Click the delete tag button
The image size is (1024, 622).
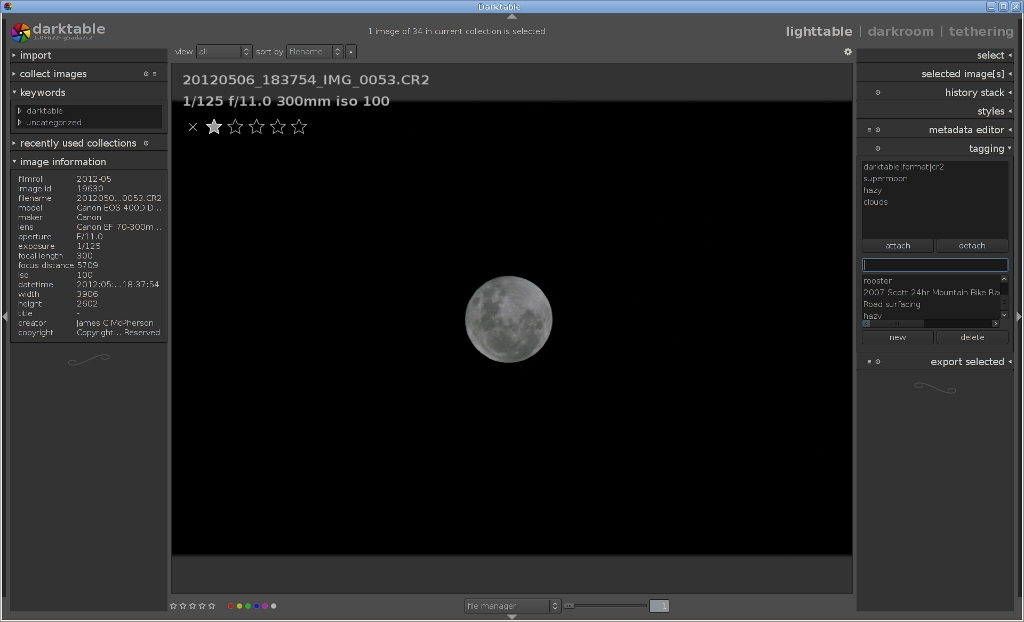[x=972, y=338]
